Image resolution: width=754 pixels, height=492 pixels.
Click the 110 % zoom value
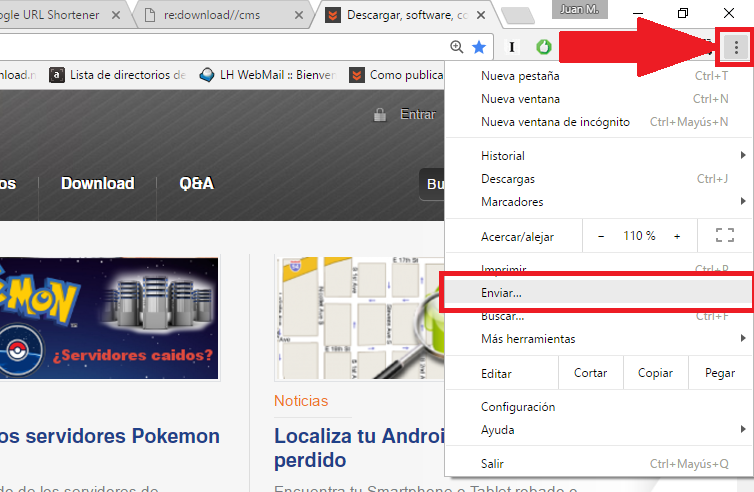tap(639, 236)
